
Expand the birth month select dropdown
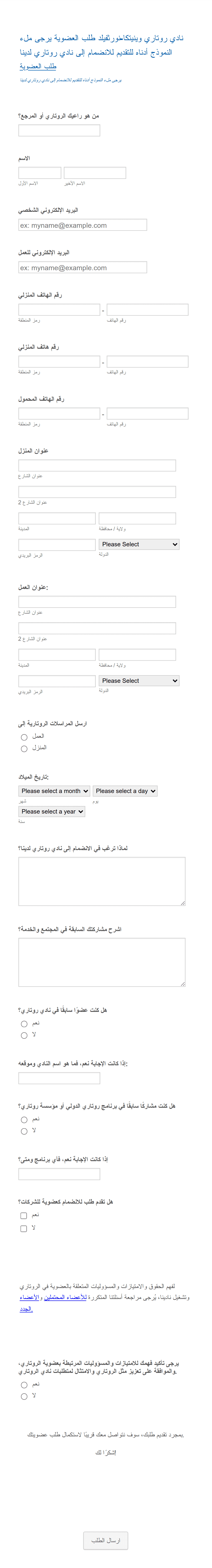54,791
